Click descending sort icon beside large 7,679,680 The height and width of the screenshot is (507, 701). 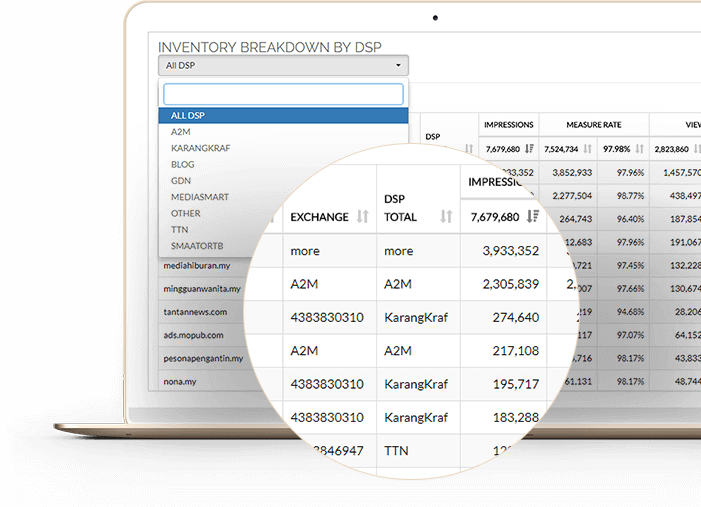(x=532, y=217)
